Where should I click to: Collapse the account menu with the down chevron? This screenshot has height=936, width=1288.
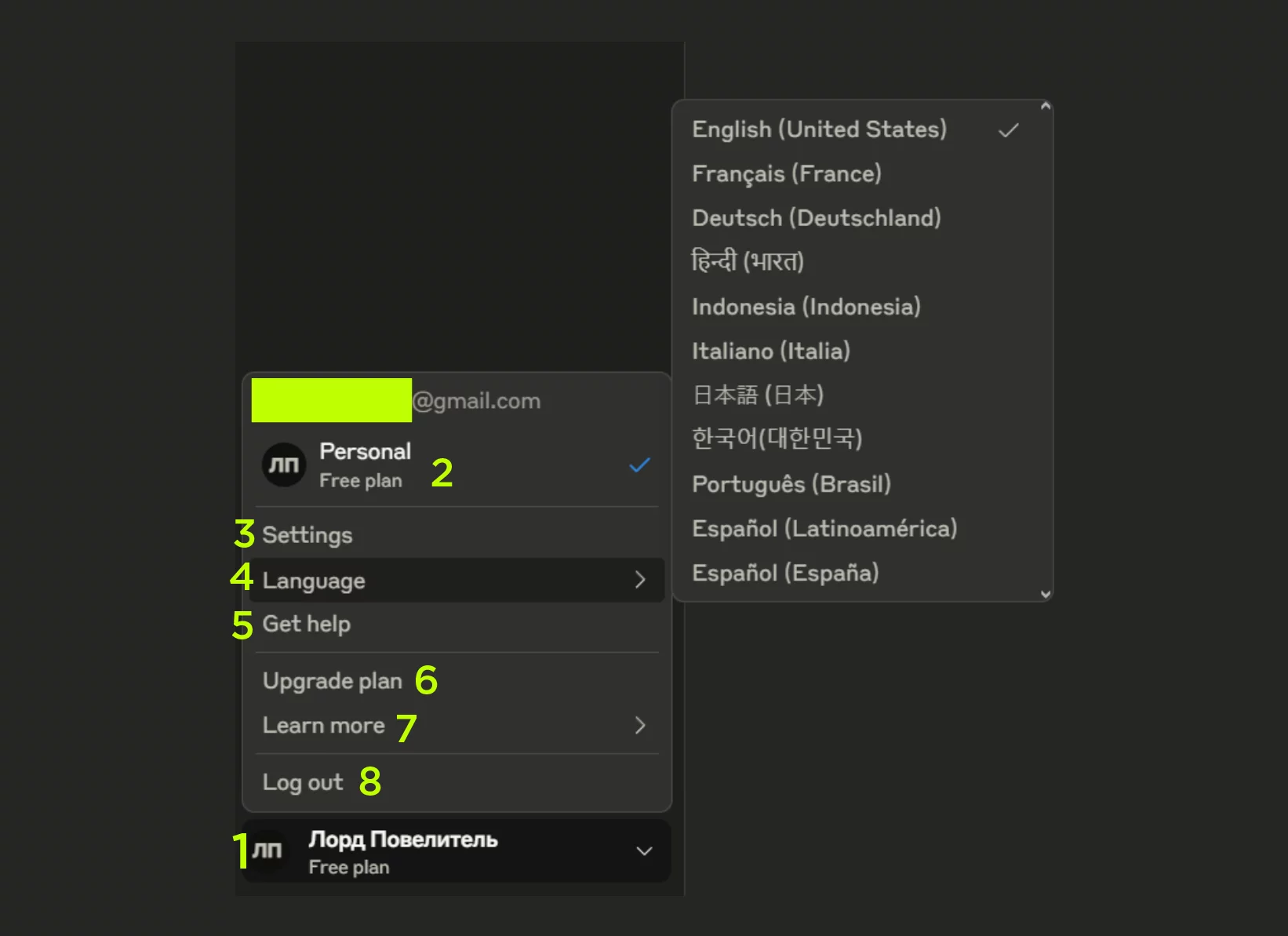(644, 851)
